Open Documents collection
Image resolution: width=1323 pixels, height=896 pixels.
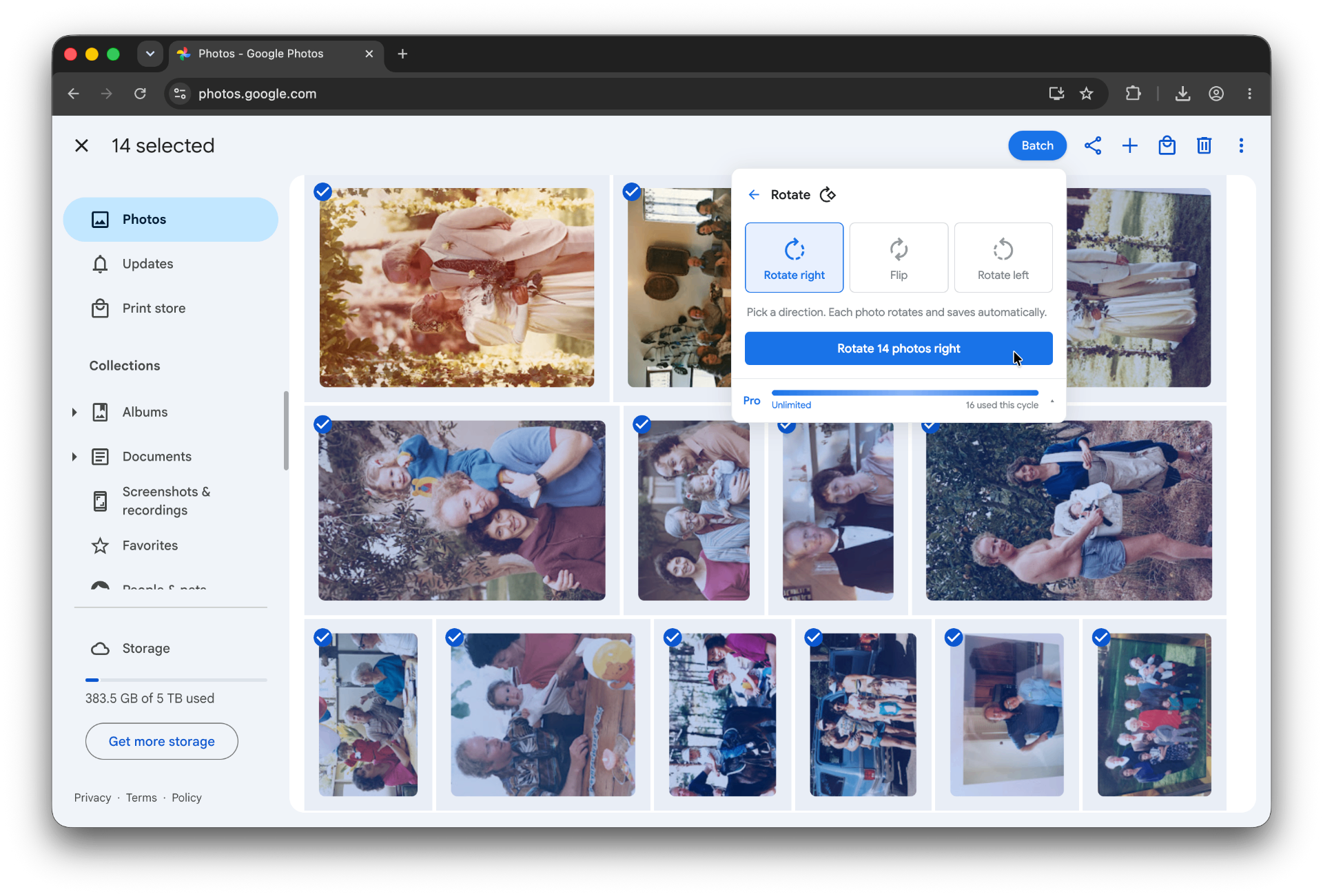(156, 457)
